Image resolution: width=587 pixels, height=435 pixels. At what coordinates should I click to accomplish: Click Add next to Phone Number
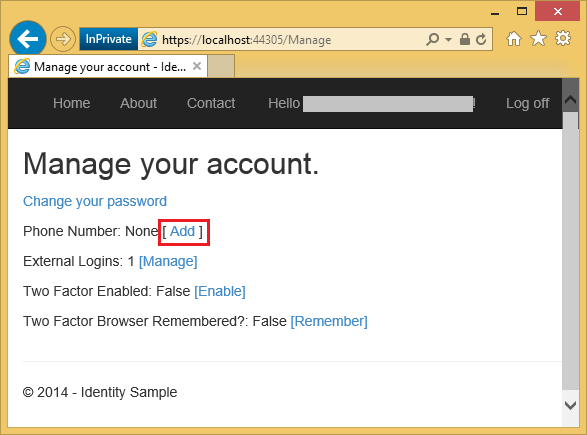point(183,231)
